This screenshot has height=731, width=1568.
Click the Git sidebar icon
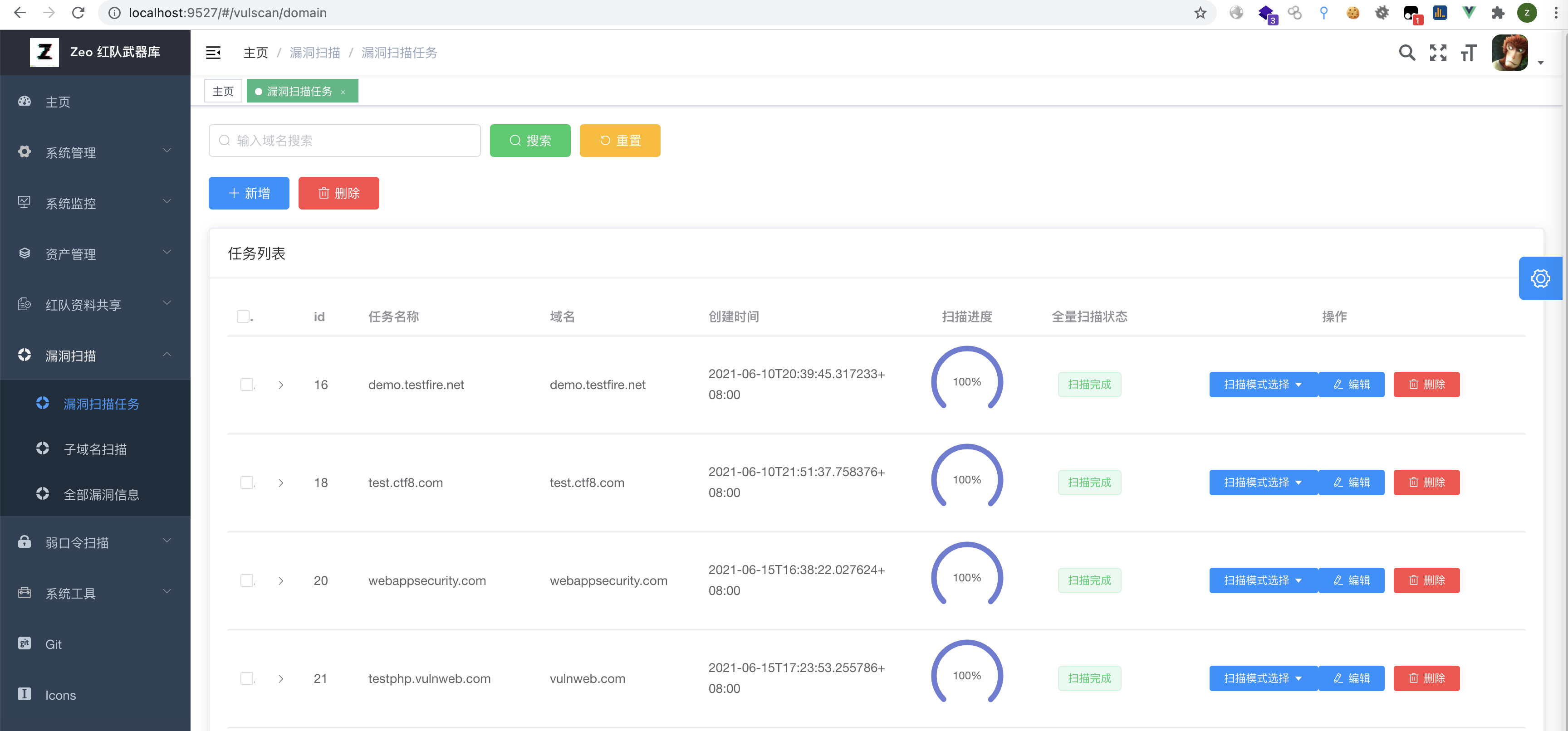tap(24, 643)
